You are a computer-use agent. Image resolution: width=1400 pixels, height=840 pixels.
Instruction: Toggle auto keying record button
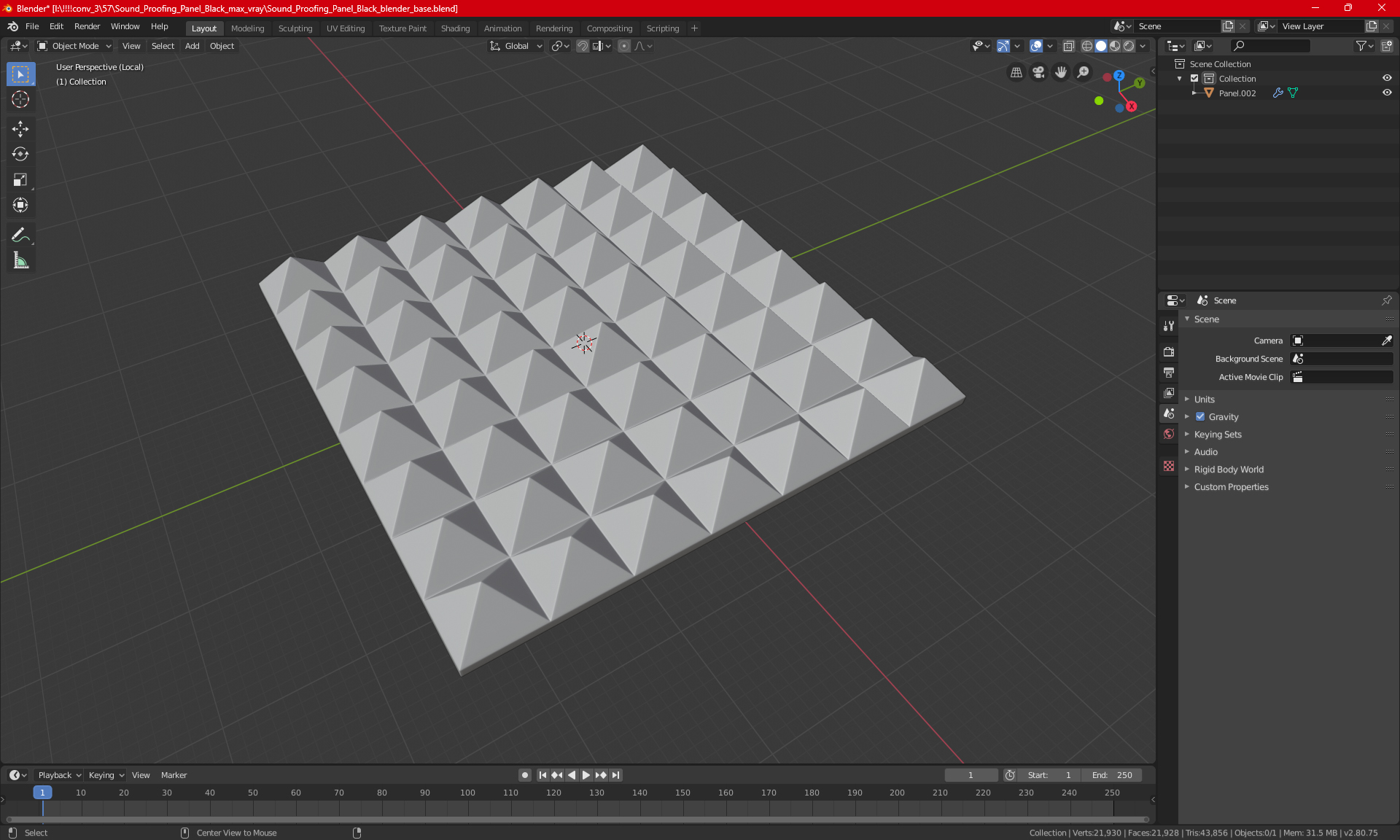[524, 775]
